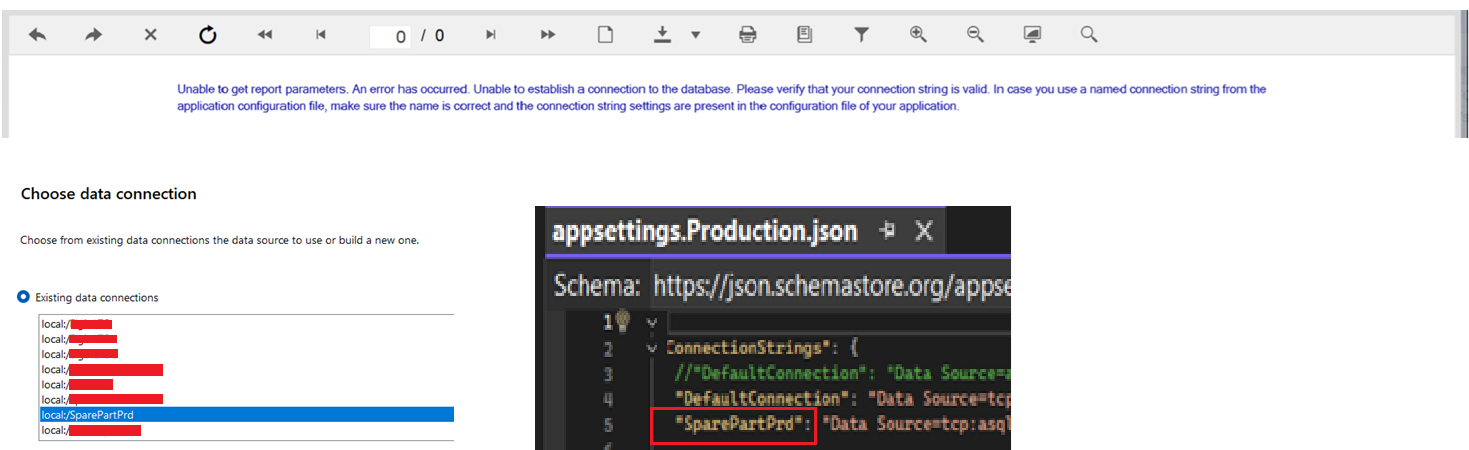The height and width of the screenshot is (450, 1469).
Task: Stop report rendering with the X icon
Action: click(150, 35)
